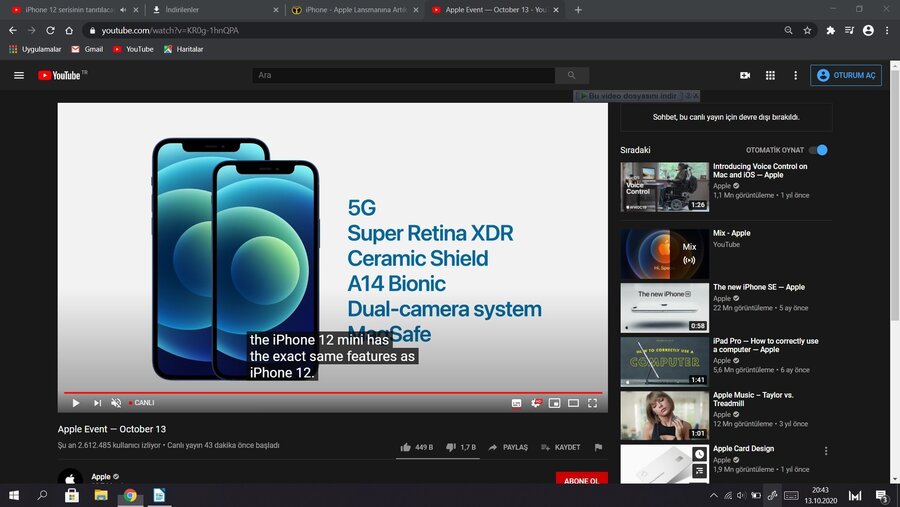Click the YouTube logo to go home

pyautogui.click(x=60, y=75)
